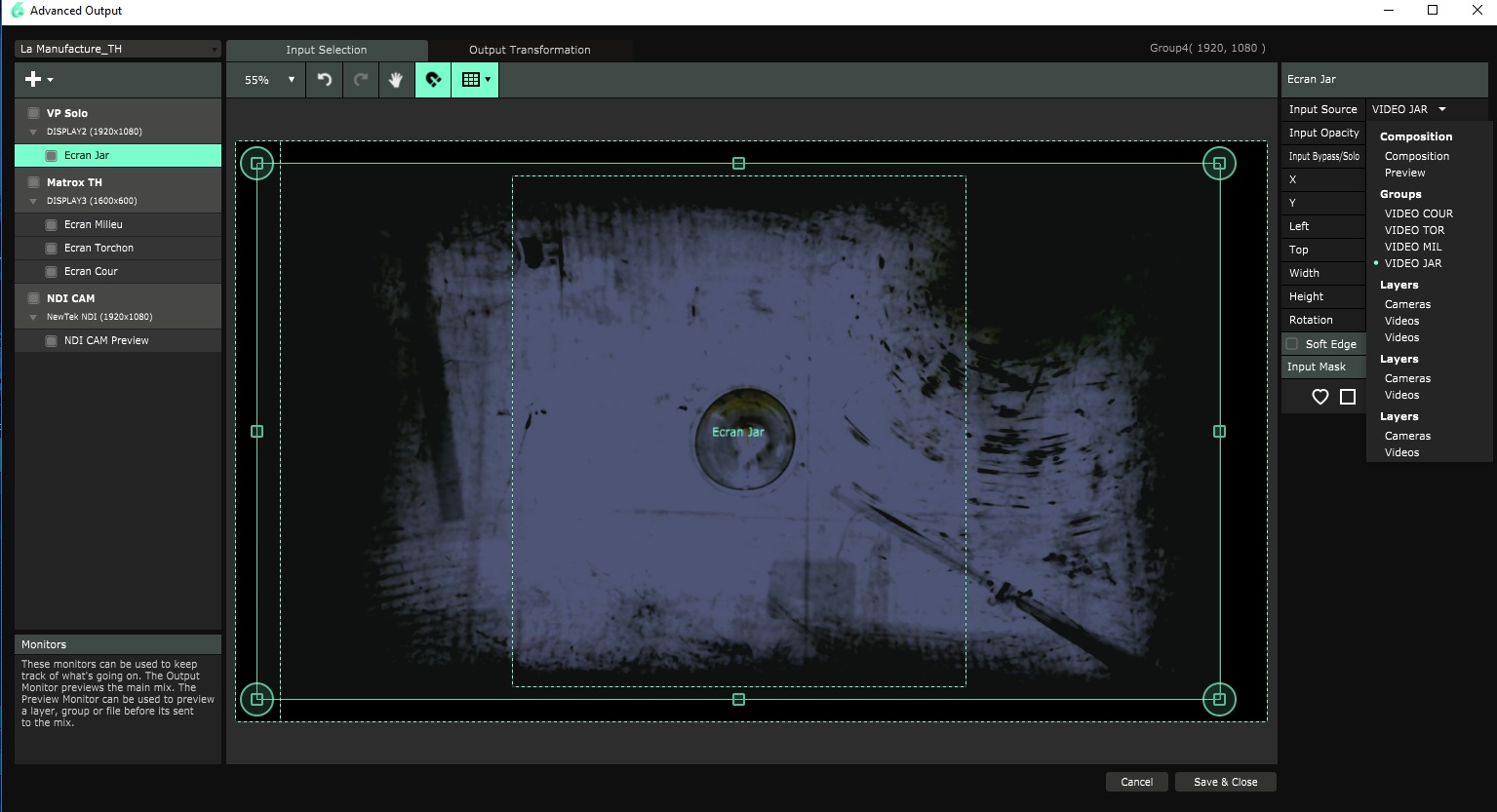Screen dimensions: 1497x812
Task: Click the top-left corner handle of slice
Action: (256, 164)
